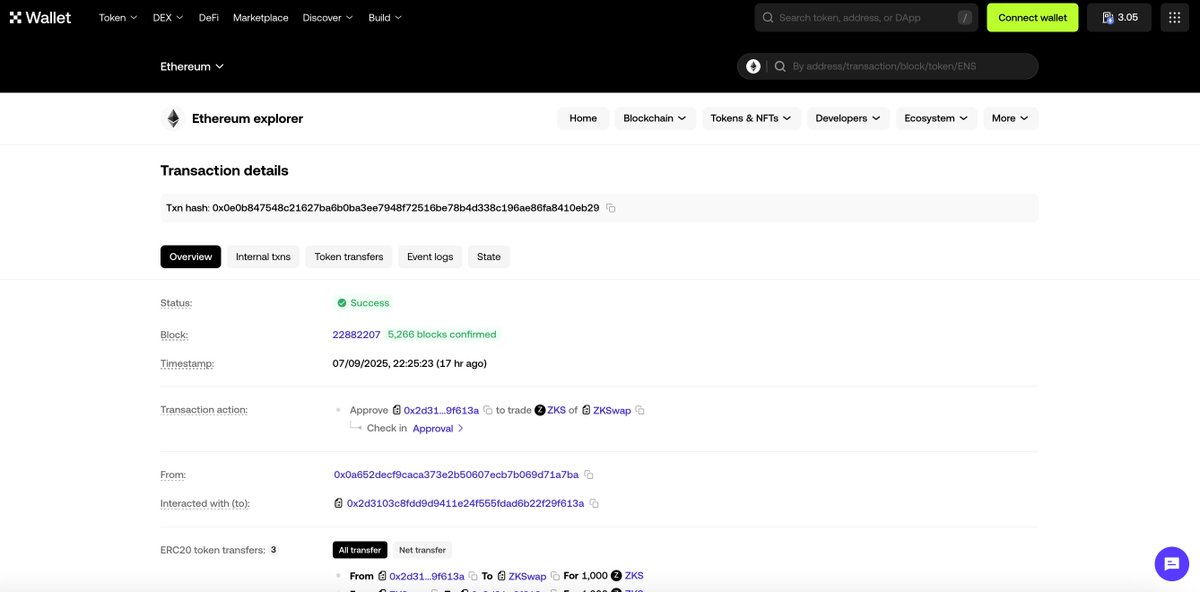This screenshot has height=592, width=1200.
Task: Switch to the Token transfers tab
Action: click(x=349, y=257)
